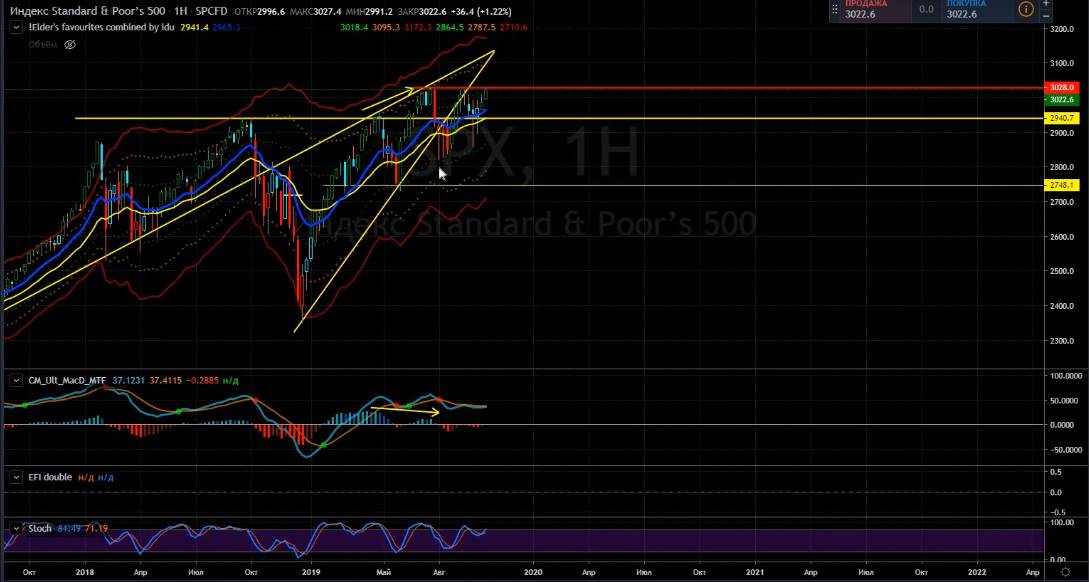Click the 0.0 spread value in trading panel

(926, 10)
